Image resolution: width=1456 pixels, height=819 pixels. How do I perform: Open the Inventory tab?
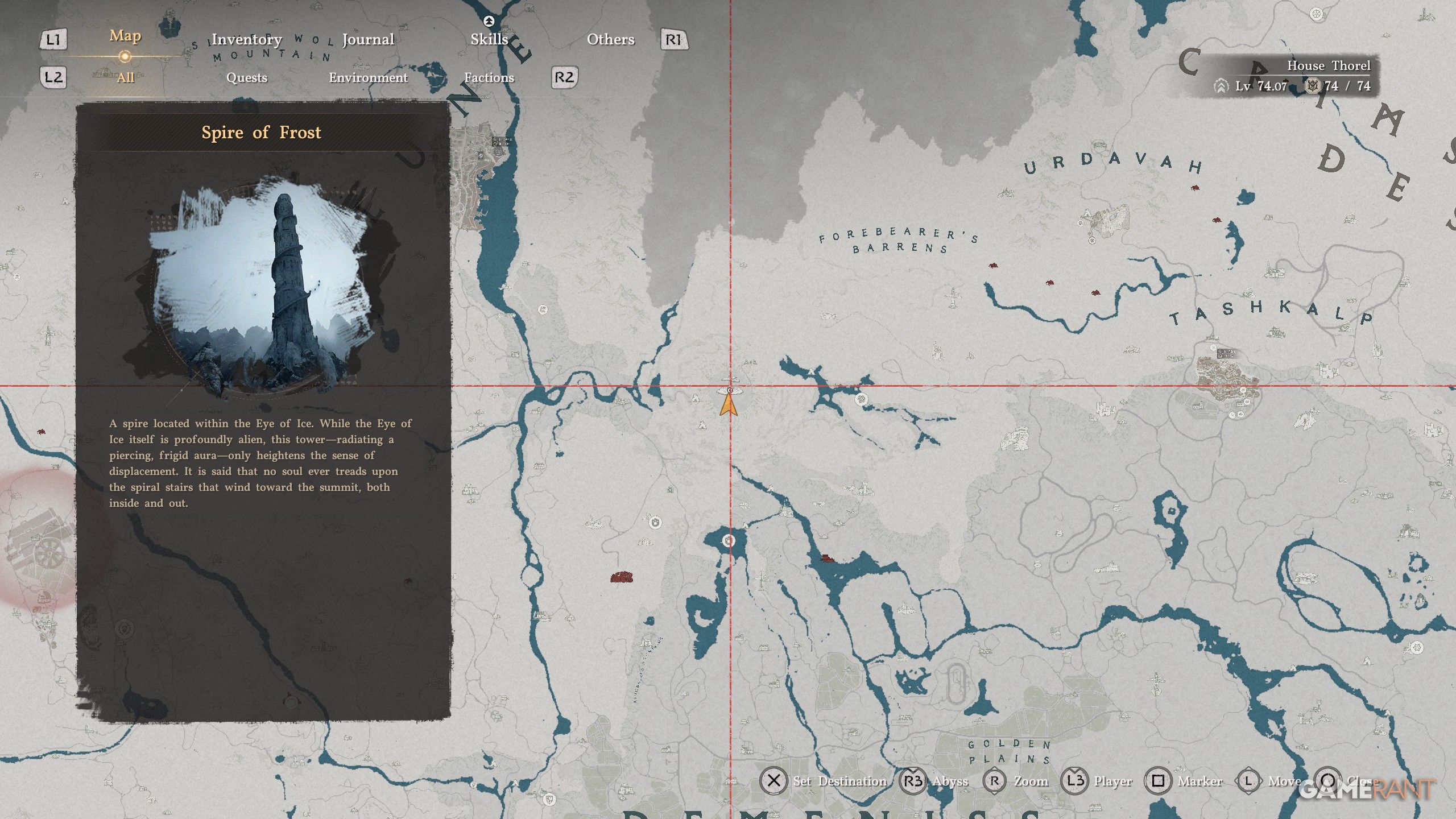click(x=246, y=39)
